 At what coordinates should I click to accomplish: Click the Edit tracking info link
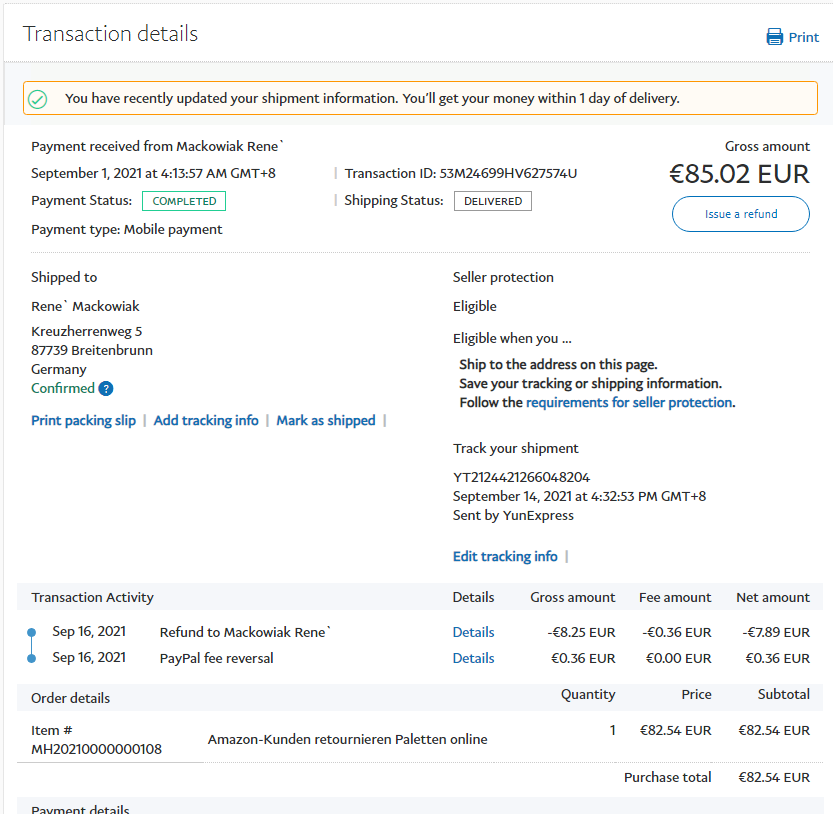pos(505,557)
